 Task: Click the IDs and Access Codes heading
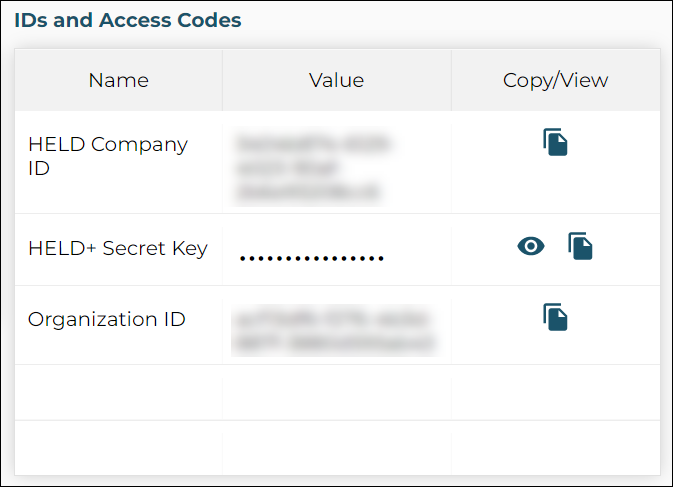point(128,20)
